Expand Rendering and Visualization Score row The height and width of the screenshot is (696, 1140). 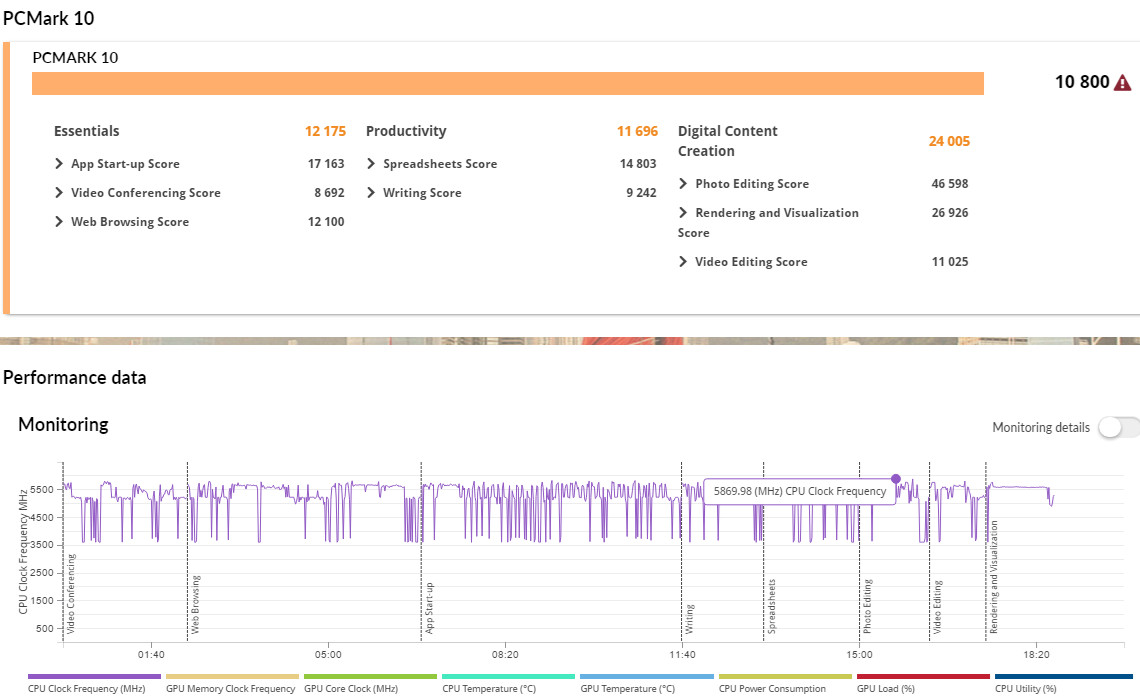(x=683, y=213)
